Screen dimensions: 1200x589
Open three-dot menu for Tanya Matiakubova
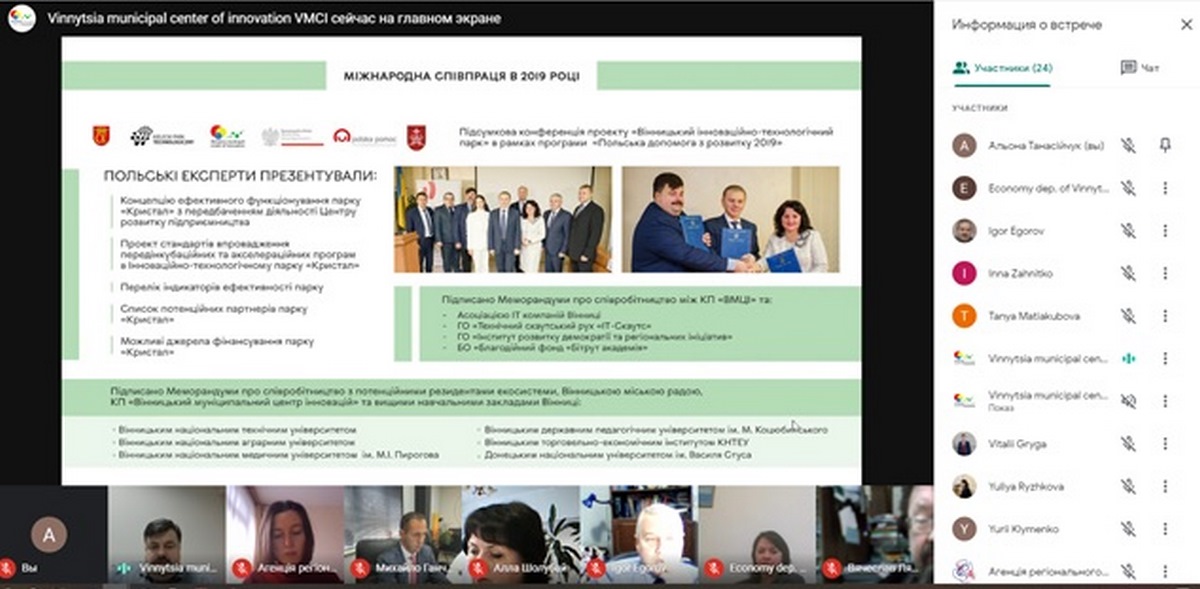click(1165, 316)
